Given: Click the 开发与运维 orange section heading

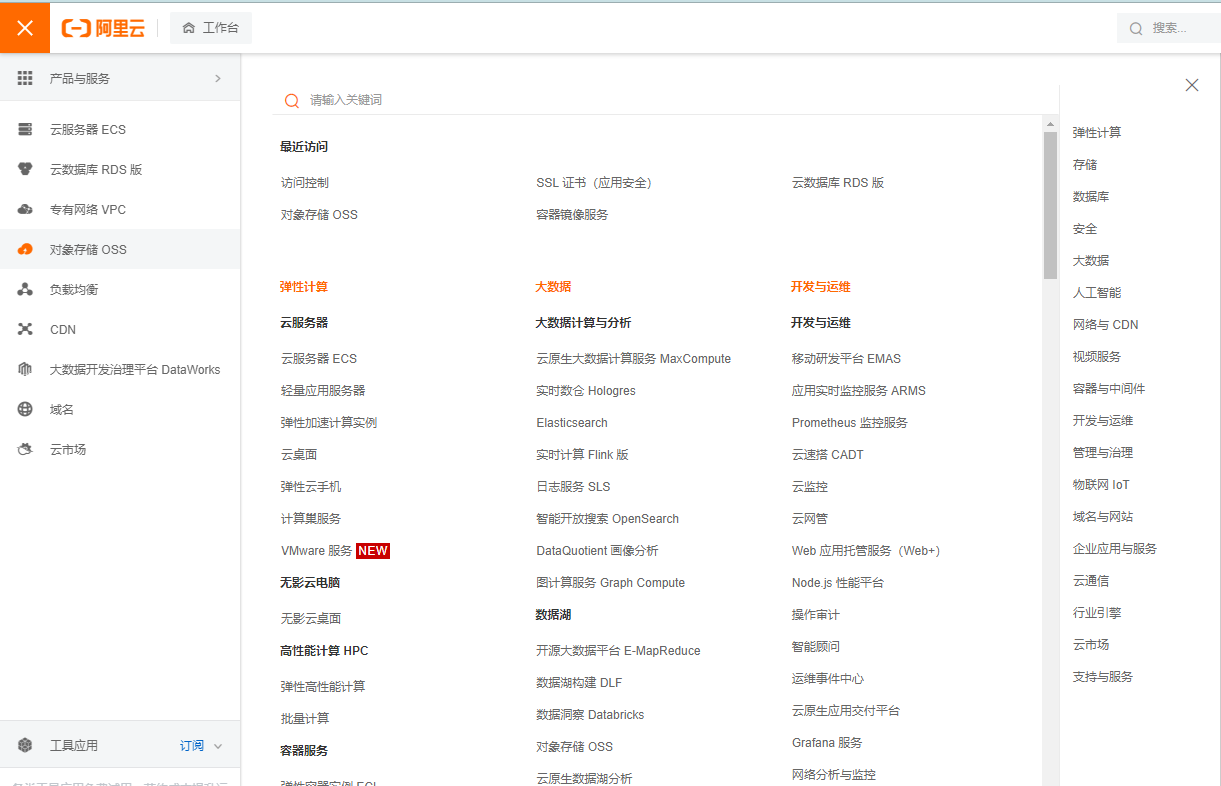Looking at the screenshot, I should 820,286.
